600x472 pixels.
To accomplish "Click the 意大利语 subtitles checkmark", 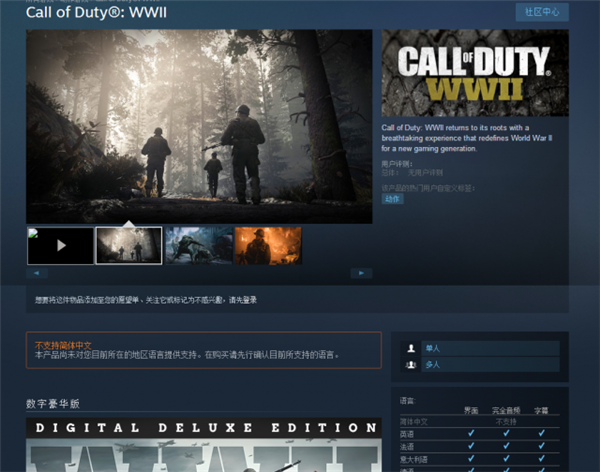I will [541, 459].
